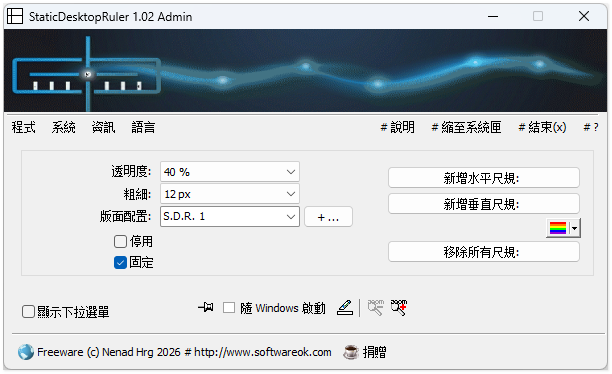Open the 語言 menu
612x374 pixels.
143,127
